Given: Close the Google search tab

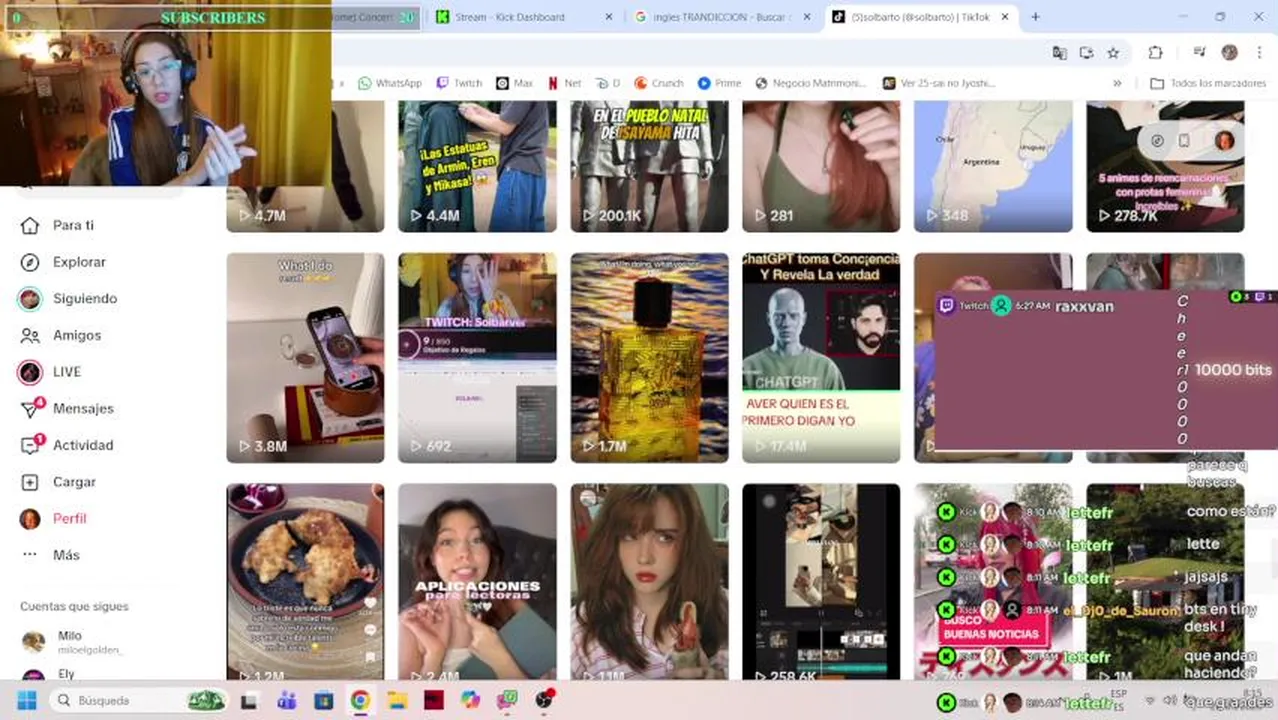Looking at the screenshot, I should [x=807, y=17].
